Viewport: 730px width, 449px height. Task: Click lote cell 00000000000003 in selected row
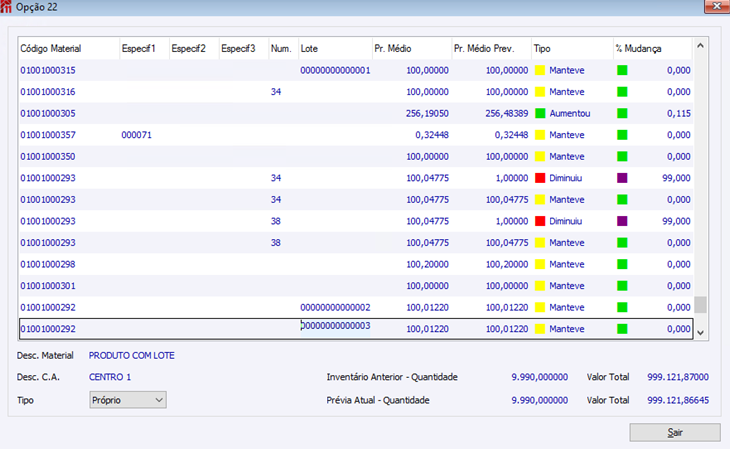tap(335, 326)
